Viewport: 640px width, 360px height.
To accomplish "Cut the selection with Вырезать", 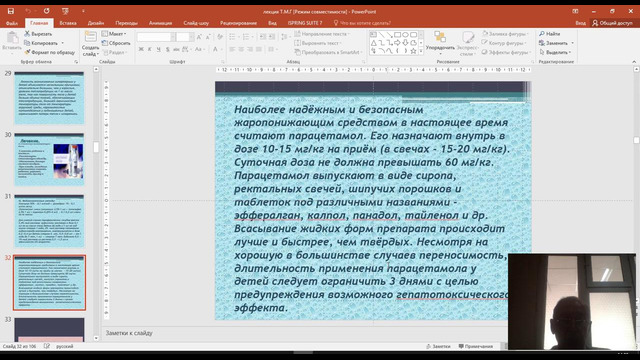I will tap(38, 34).
